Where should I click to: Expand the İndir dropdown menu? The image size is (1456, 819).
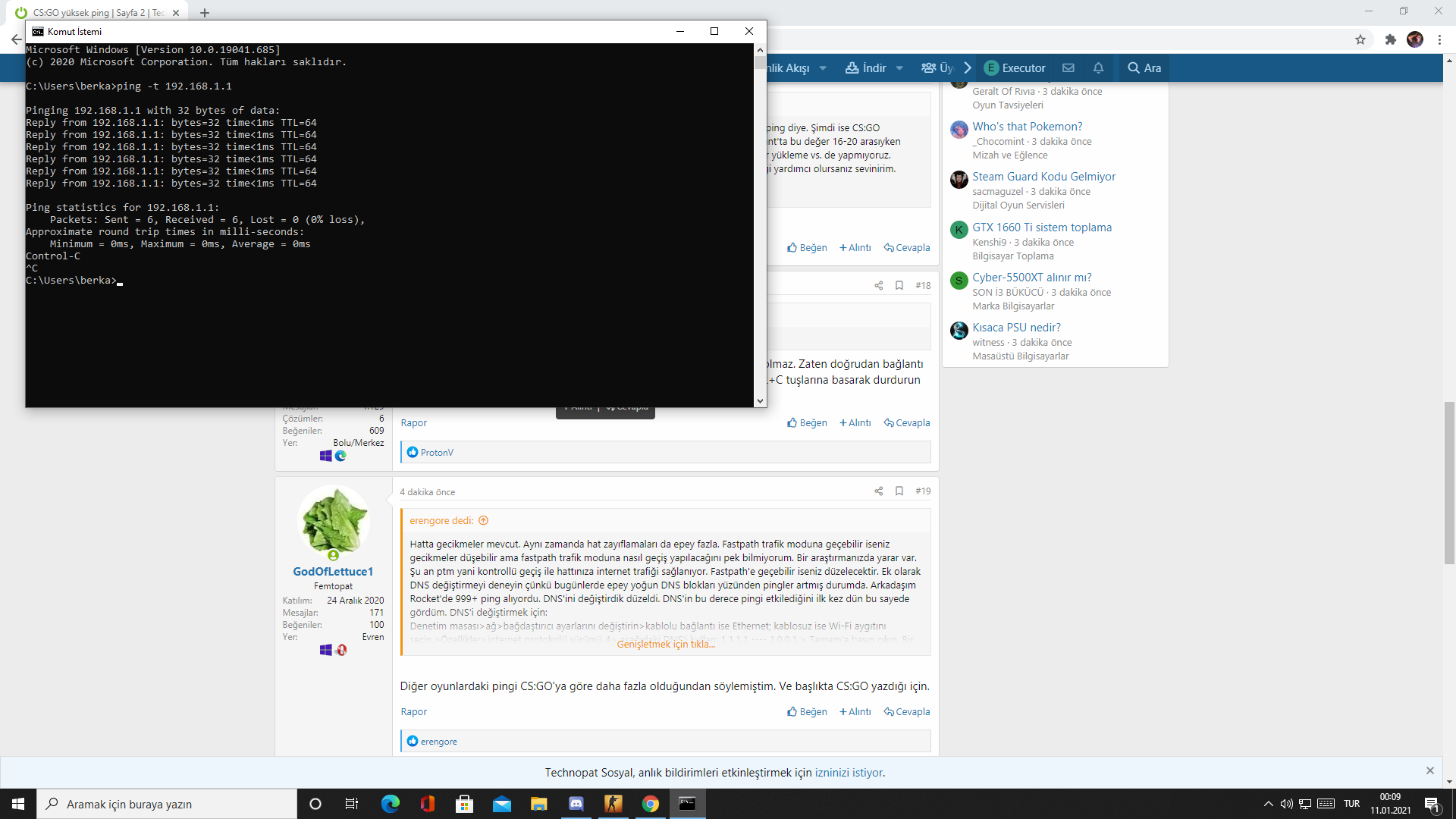click(899, 68)
